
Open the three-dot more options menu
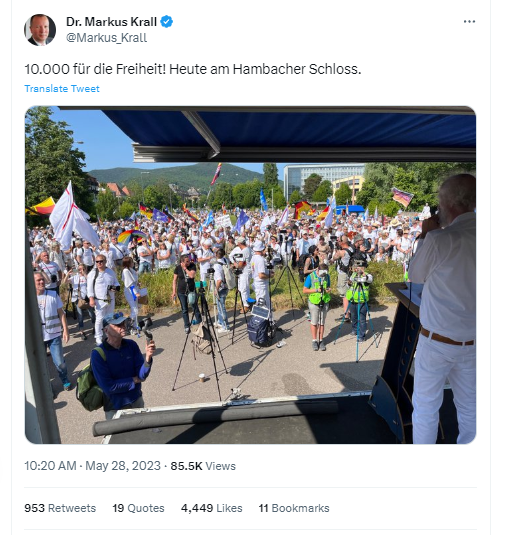(x=469, y=21)
